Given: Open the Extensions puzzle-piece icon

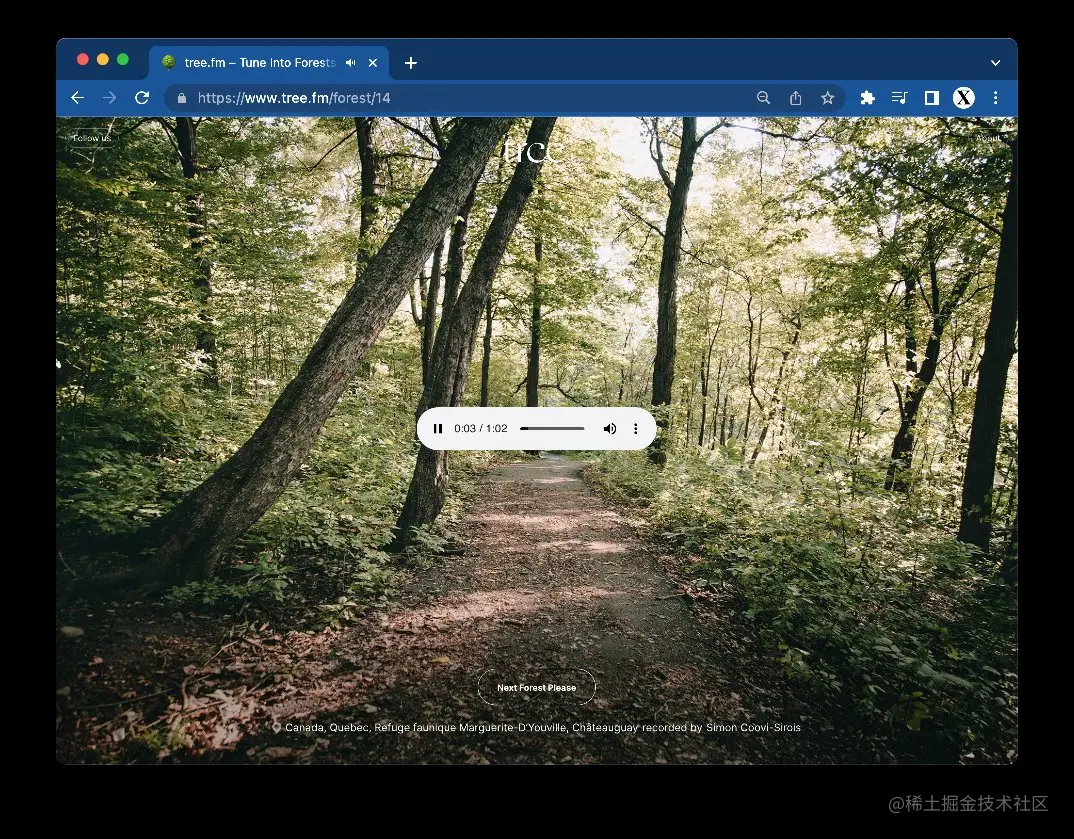Looking at the screenshot, I should click(x=867, y=98).
